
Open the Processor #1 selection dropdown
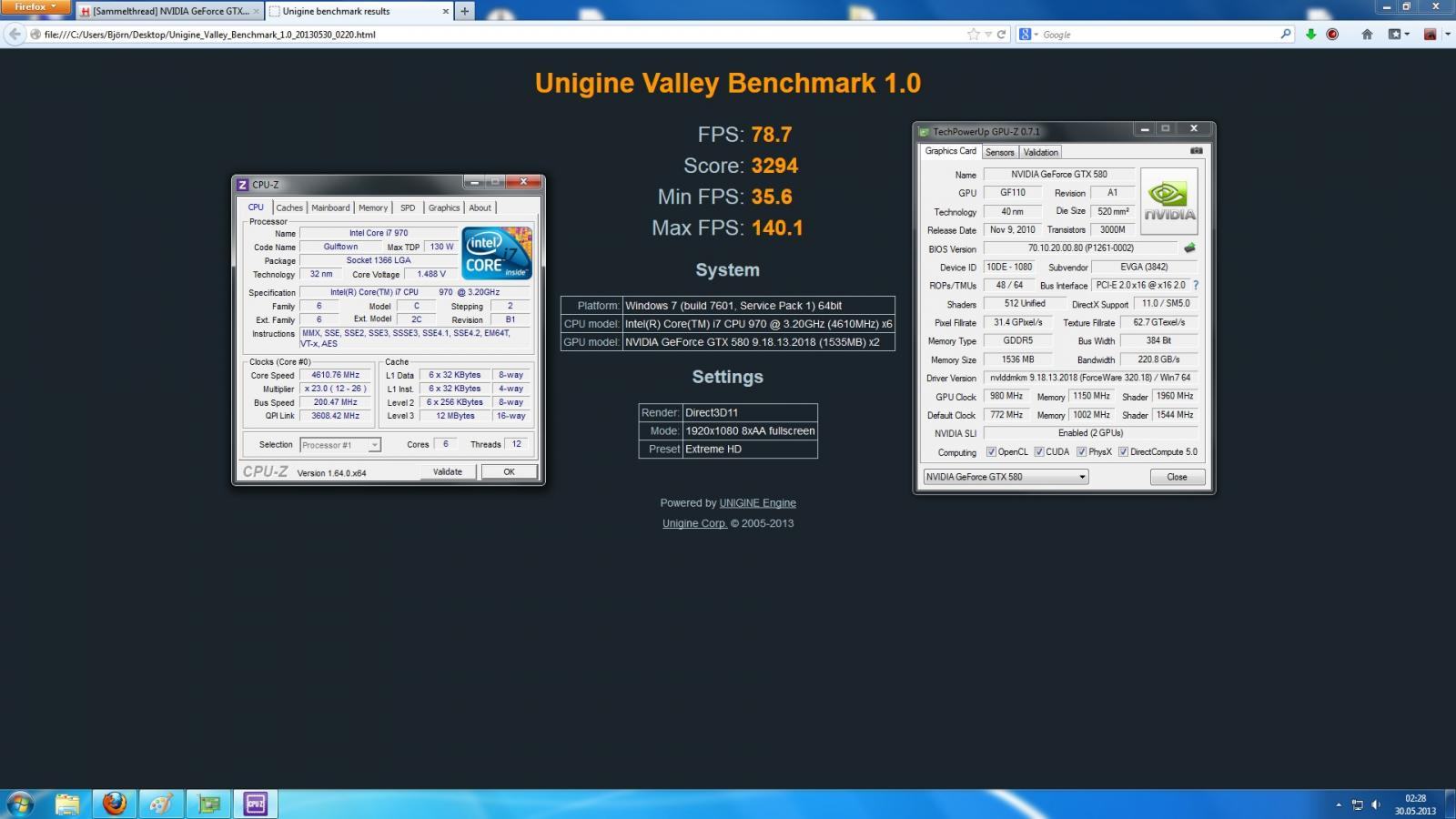coord(340,445)
